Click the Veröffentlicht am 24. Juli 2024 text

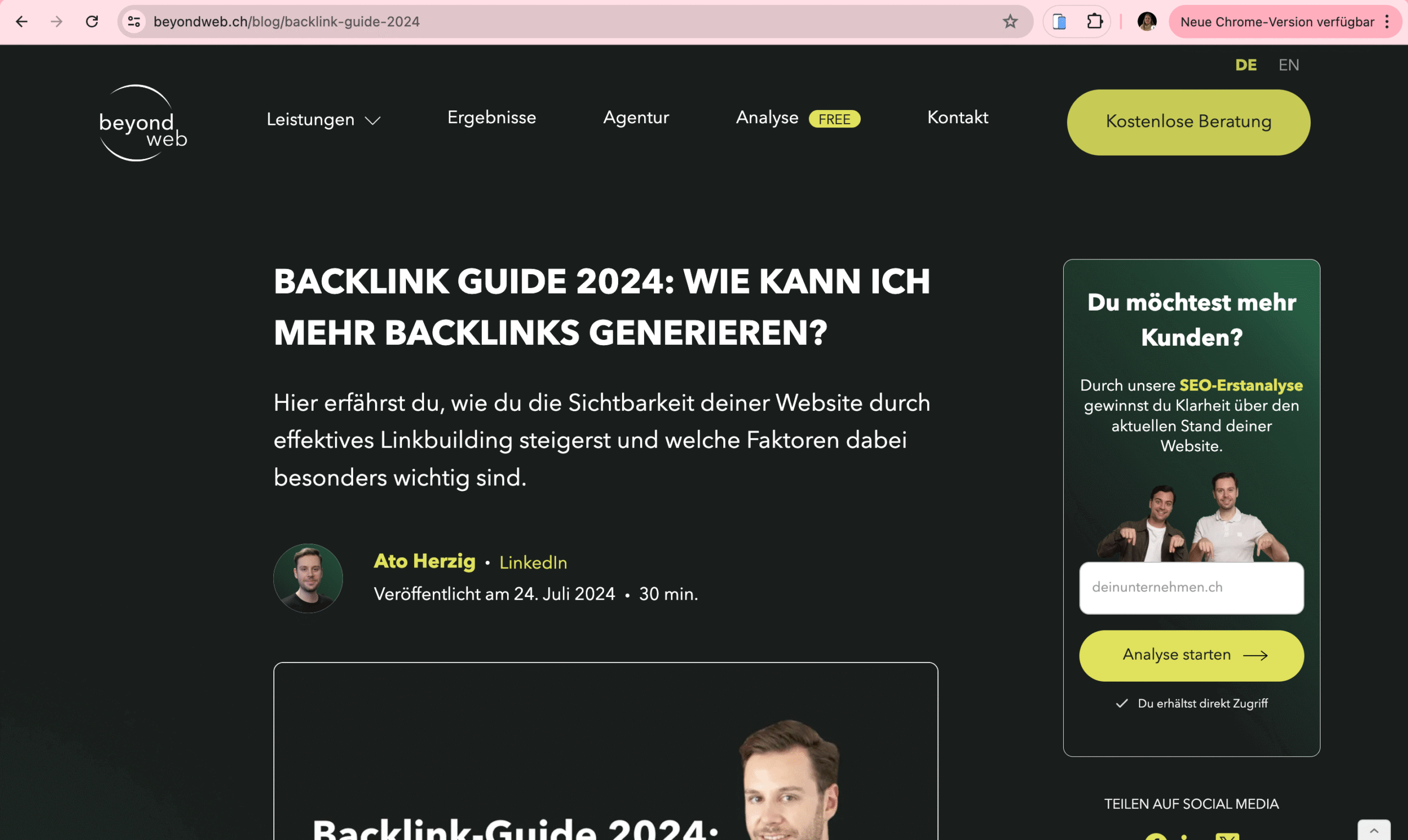(494, 594)
